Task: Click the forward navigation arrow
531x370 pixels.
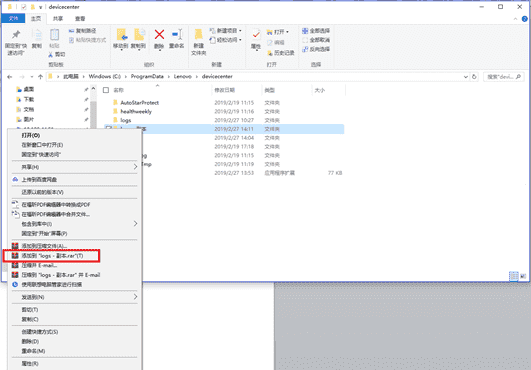Action: pyautogui.click(x=22, y=77)
